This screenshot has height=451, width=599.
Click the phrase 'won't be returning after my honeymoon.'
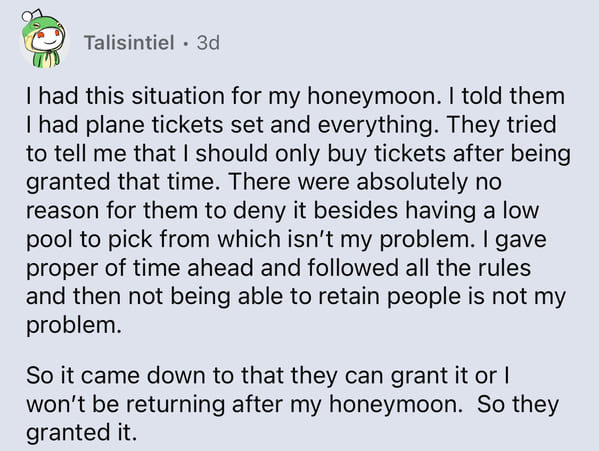[x=244, y=404]
